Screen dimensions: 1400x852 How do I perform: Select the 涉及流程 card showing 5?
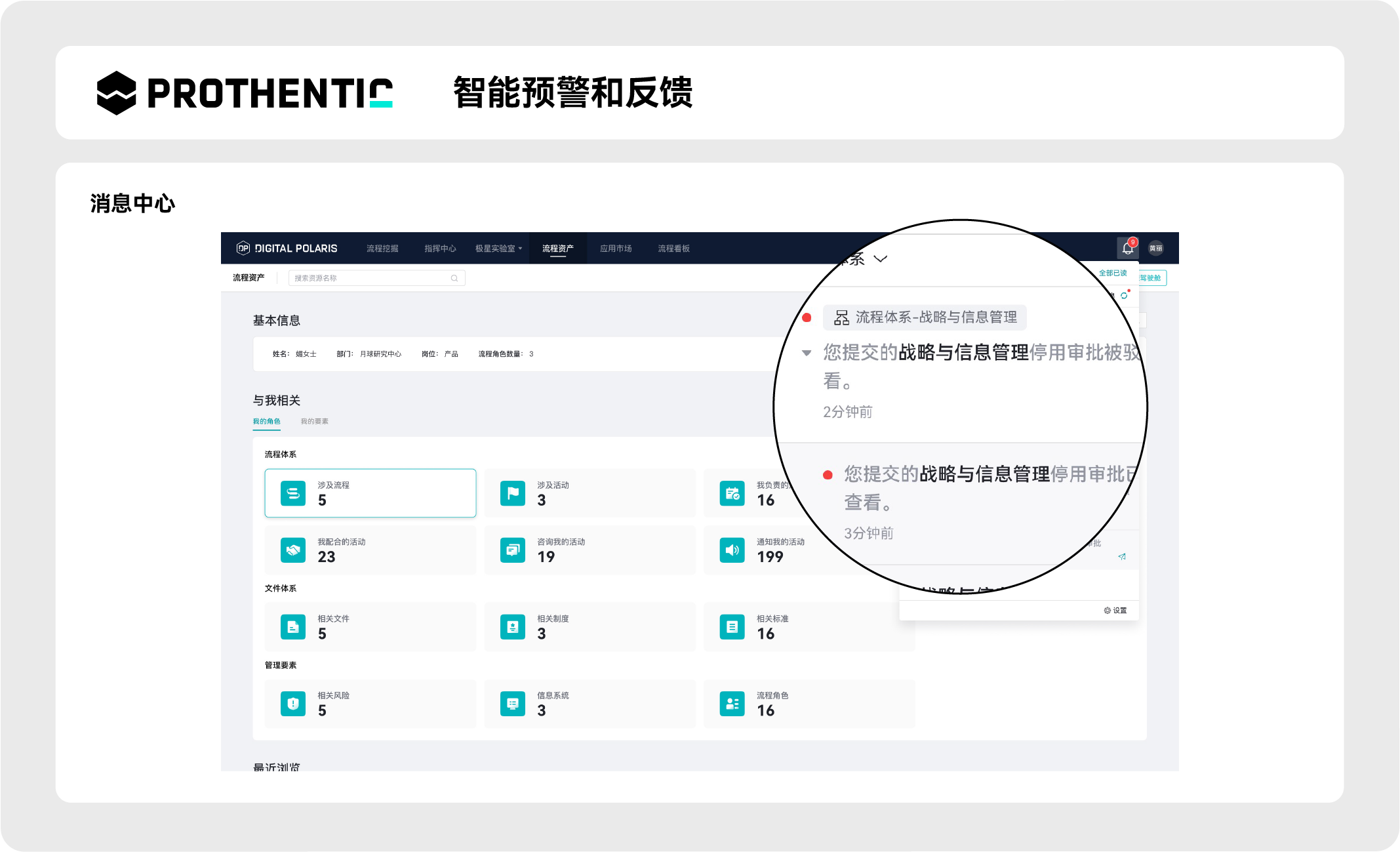click(x=370, y=493)
